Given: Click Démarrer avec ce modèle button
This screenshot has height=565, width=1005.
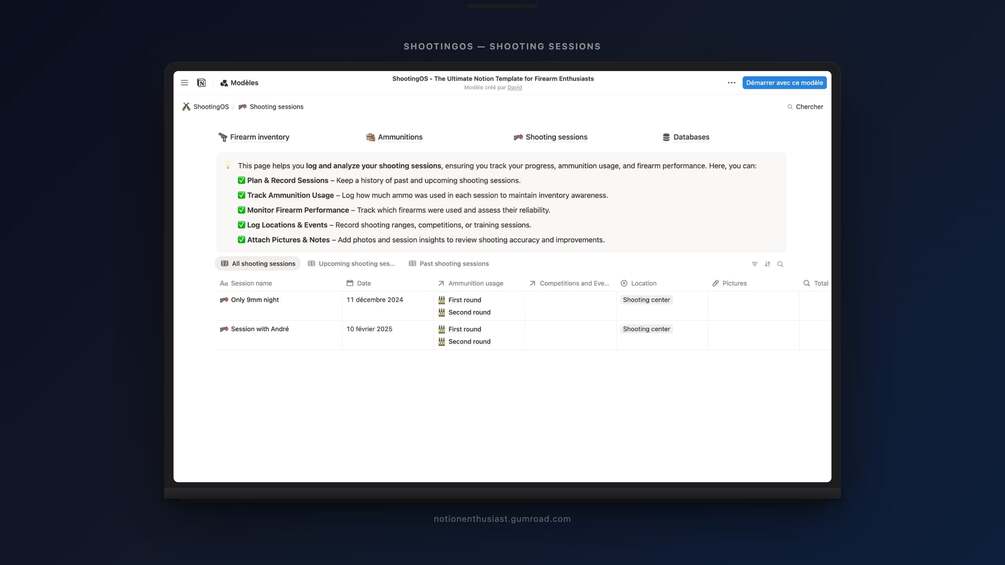Looking at the screenshot, I should click(x=784, y=83).
